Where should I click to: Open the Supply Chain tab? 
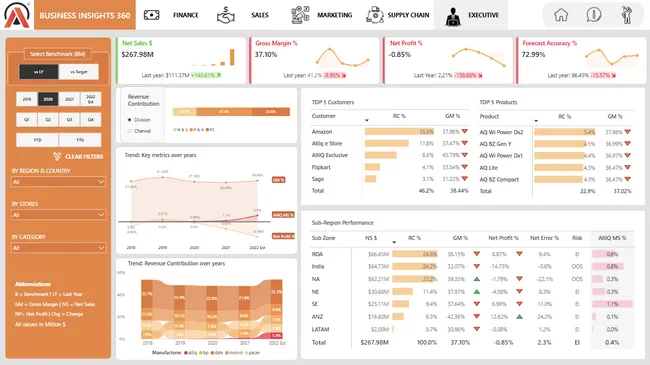(408, 15)
